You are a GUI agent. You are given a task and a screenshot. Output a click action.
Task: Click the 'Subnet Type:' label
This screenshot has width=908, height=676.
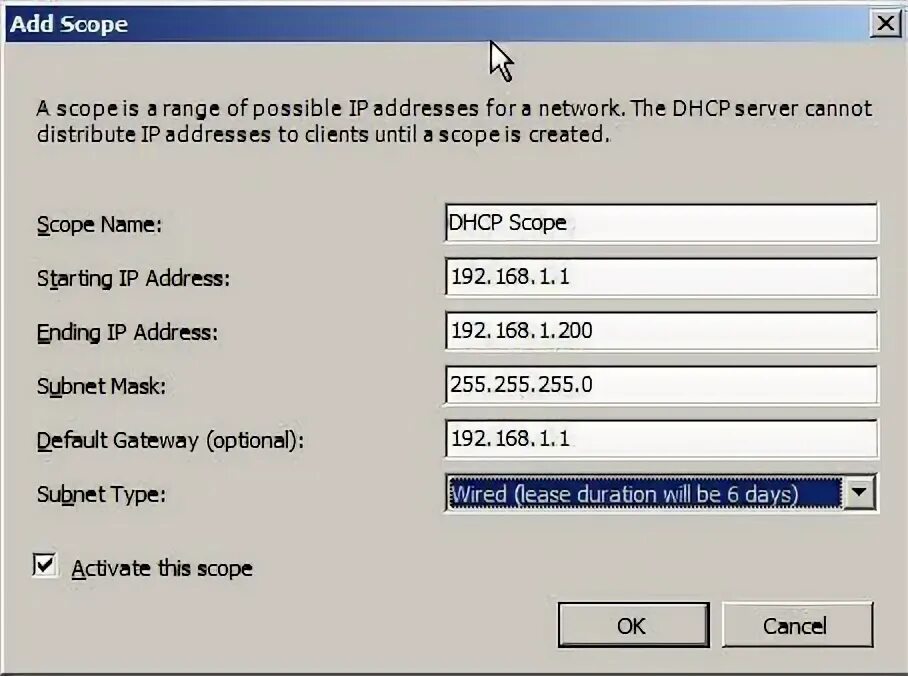[x=101, y=495]
